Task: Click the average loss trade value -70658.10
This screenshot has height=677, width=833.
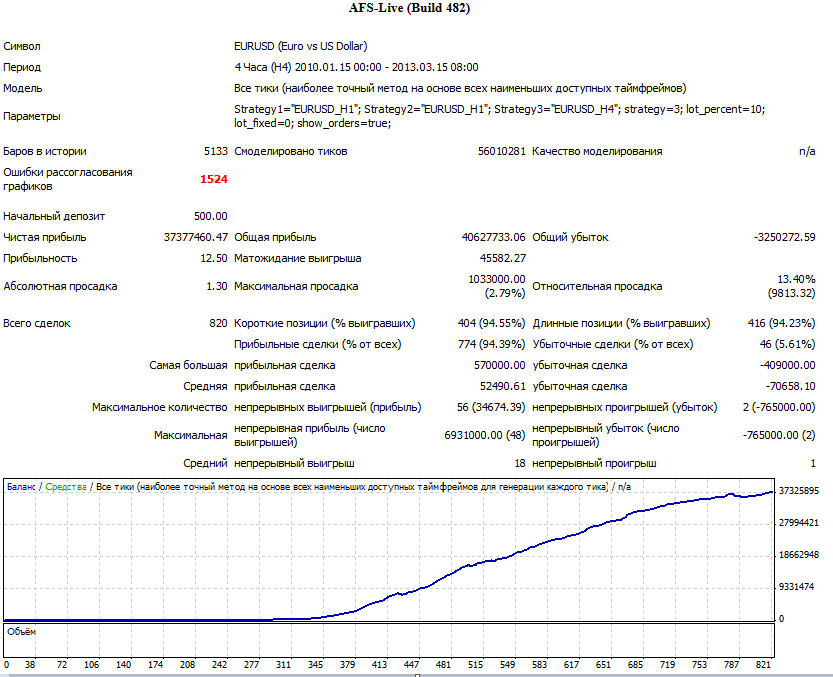Action: point(790,386)
